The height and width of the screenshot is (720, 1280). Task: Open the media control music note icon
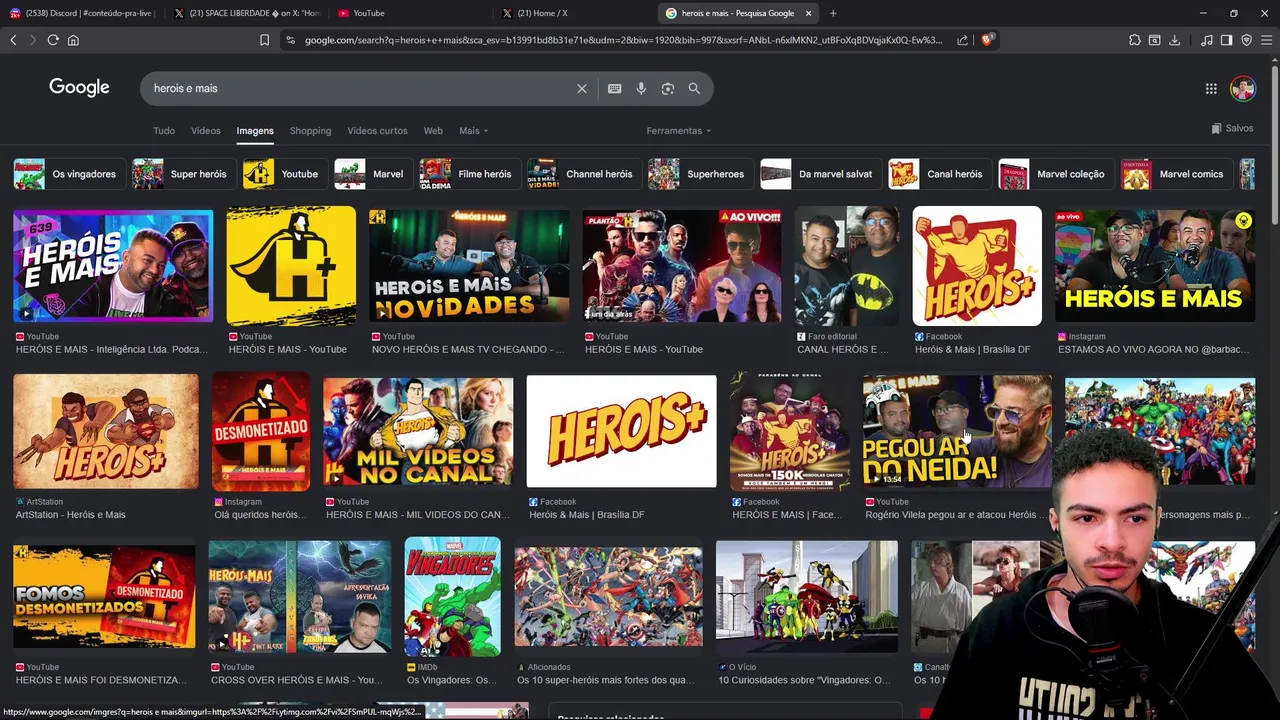[x=1207, y=40]
